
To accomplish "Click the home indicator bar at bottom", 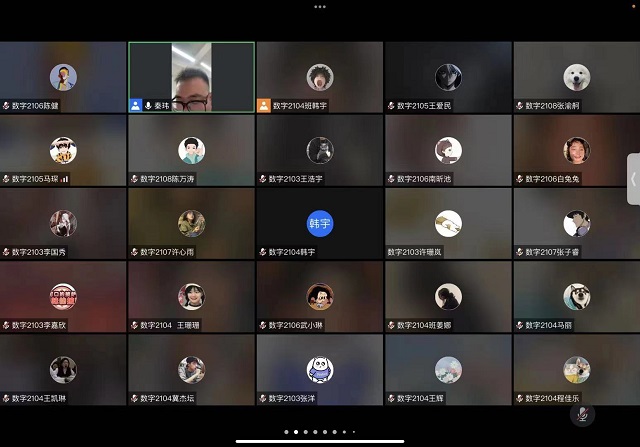I will (320, 441).
